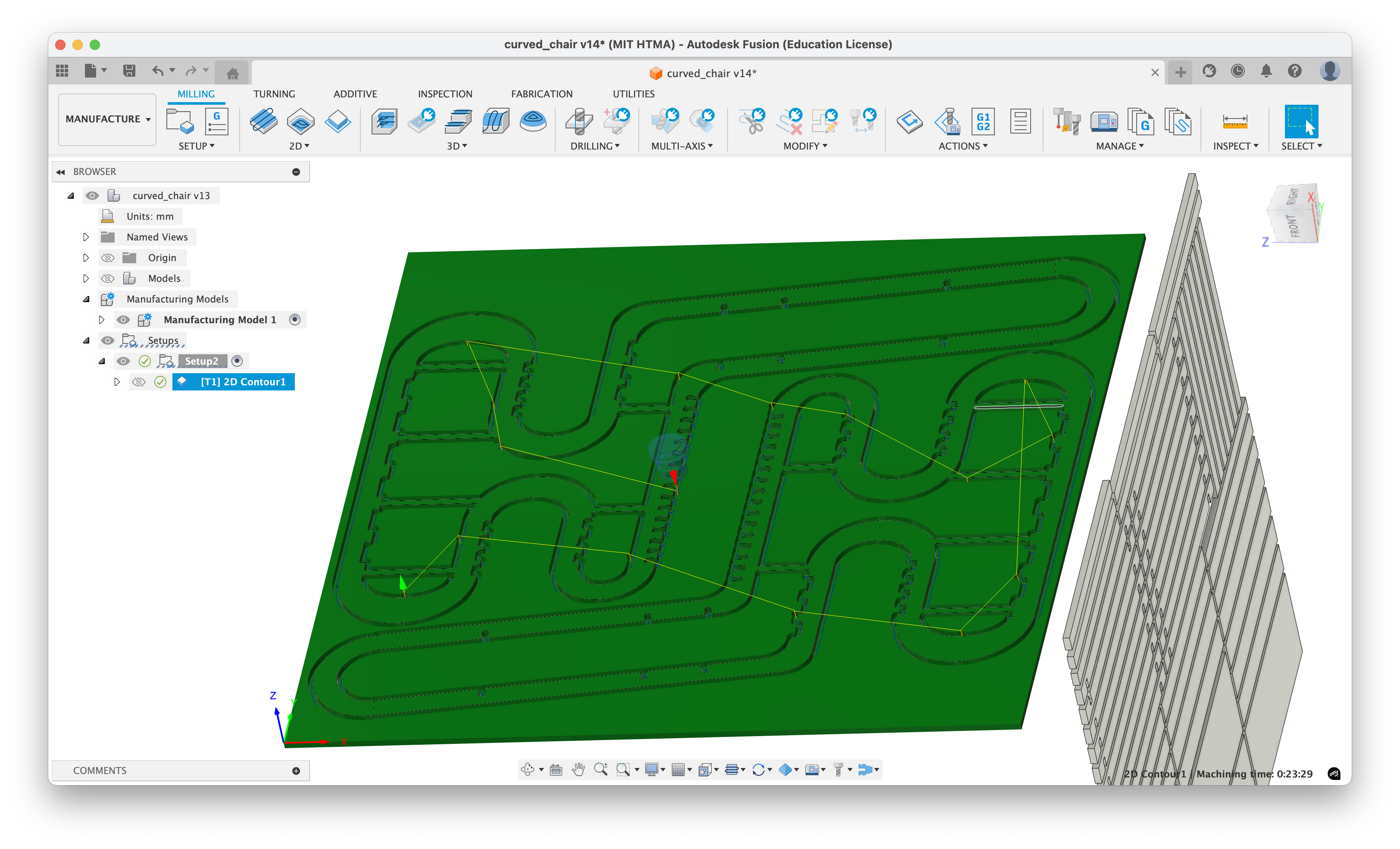Switch to the TURNING tab
1400x849 pixels.
(274, 94)
